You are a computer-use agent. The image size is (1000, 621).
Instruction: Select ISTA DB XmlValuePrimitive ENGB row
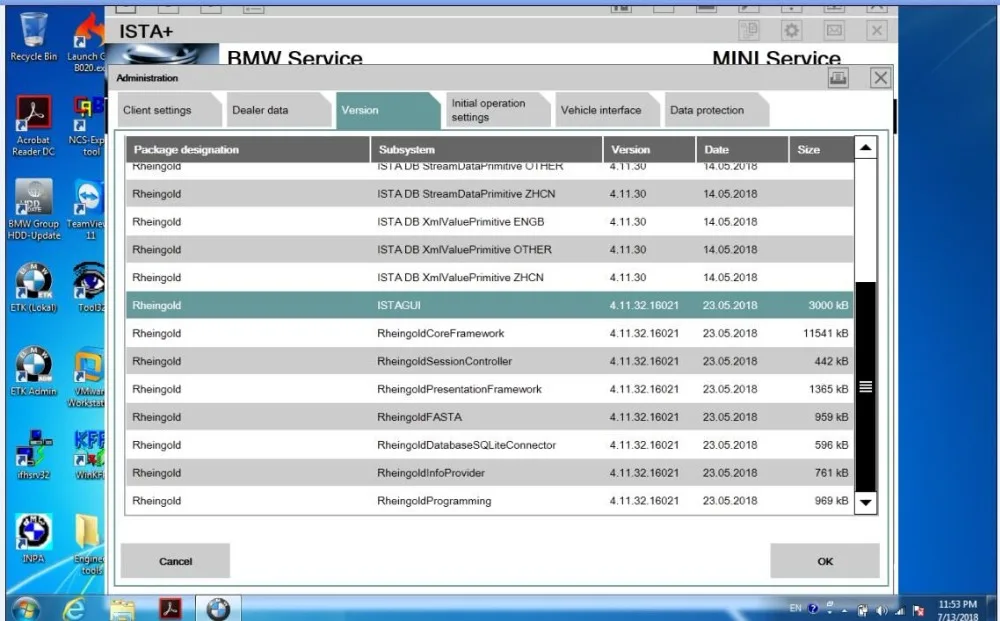coord(490,222)
